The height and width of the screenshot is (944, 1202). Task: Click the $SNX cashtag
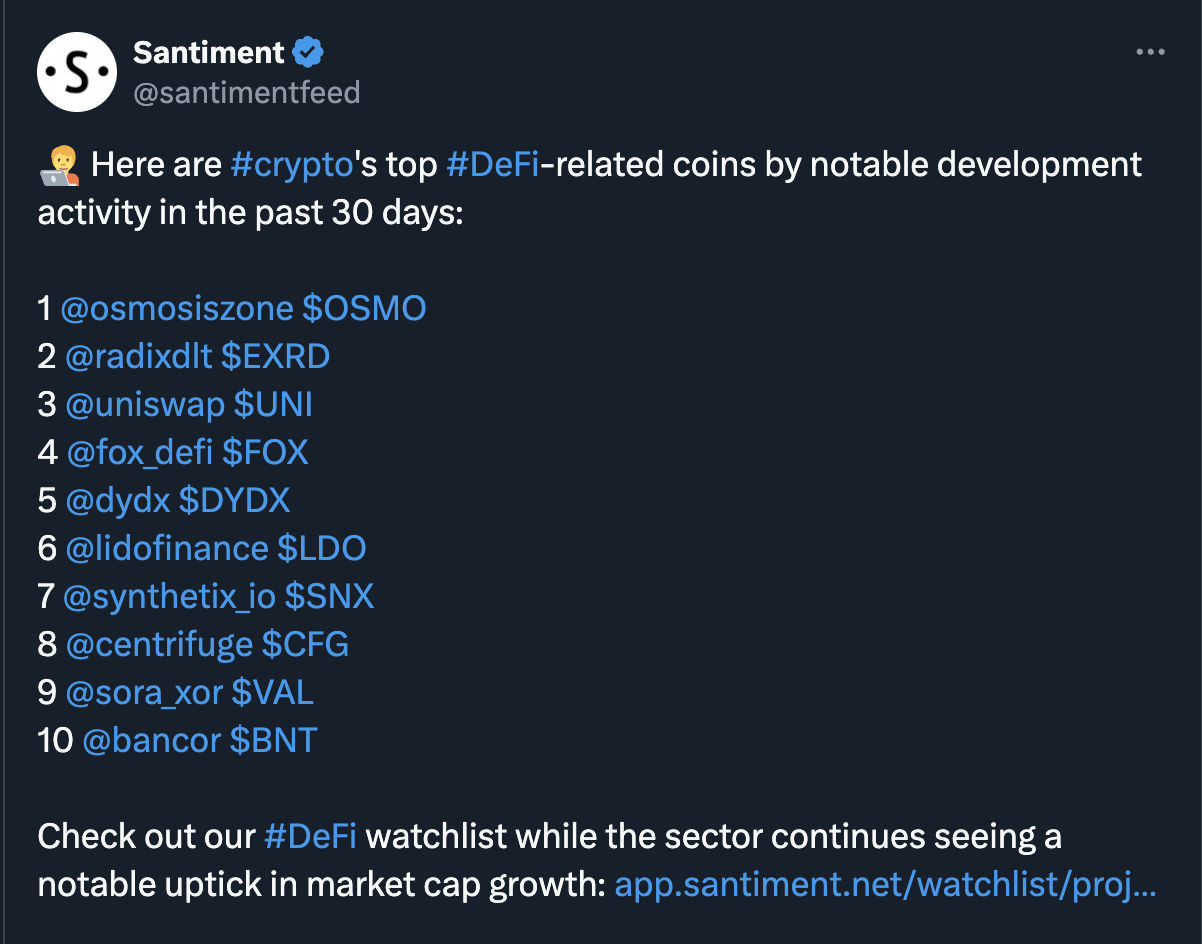point(329,597)
